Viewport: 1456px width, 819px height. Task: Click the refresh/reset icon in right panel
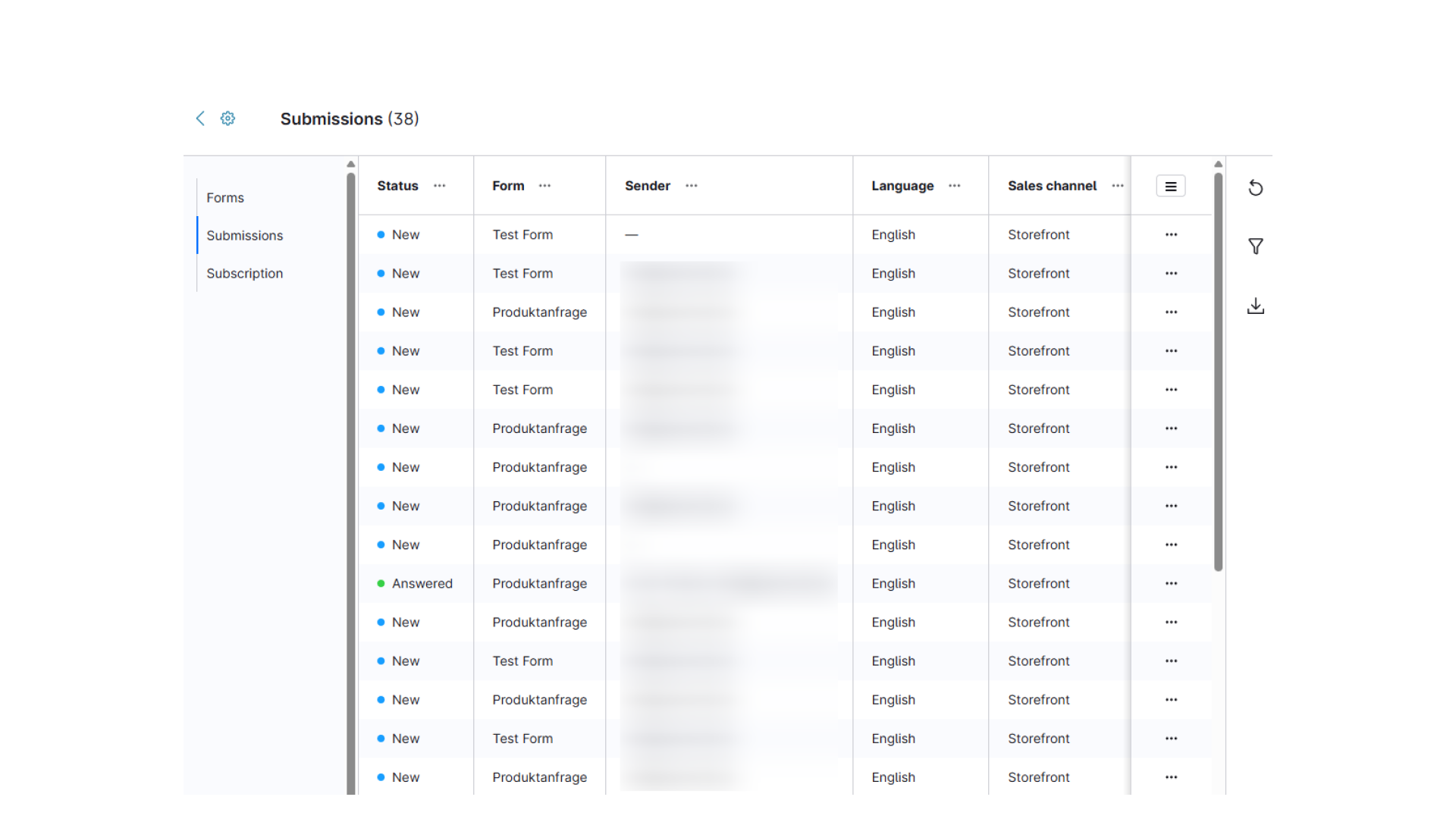click(x=1256, y=187)
